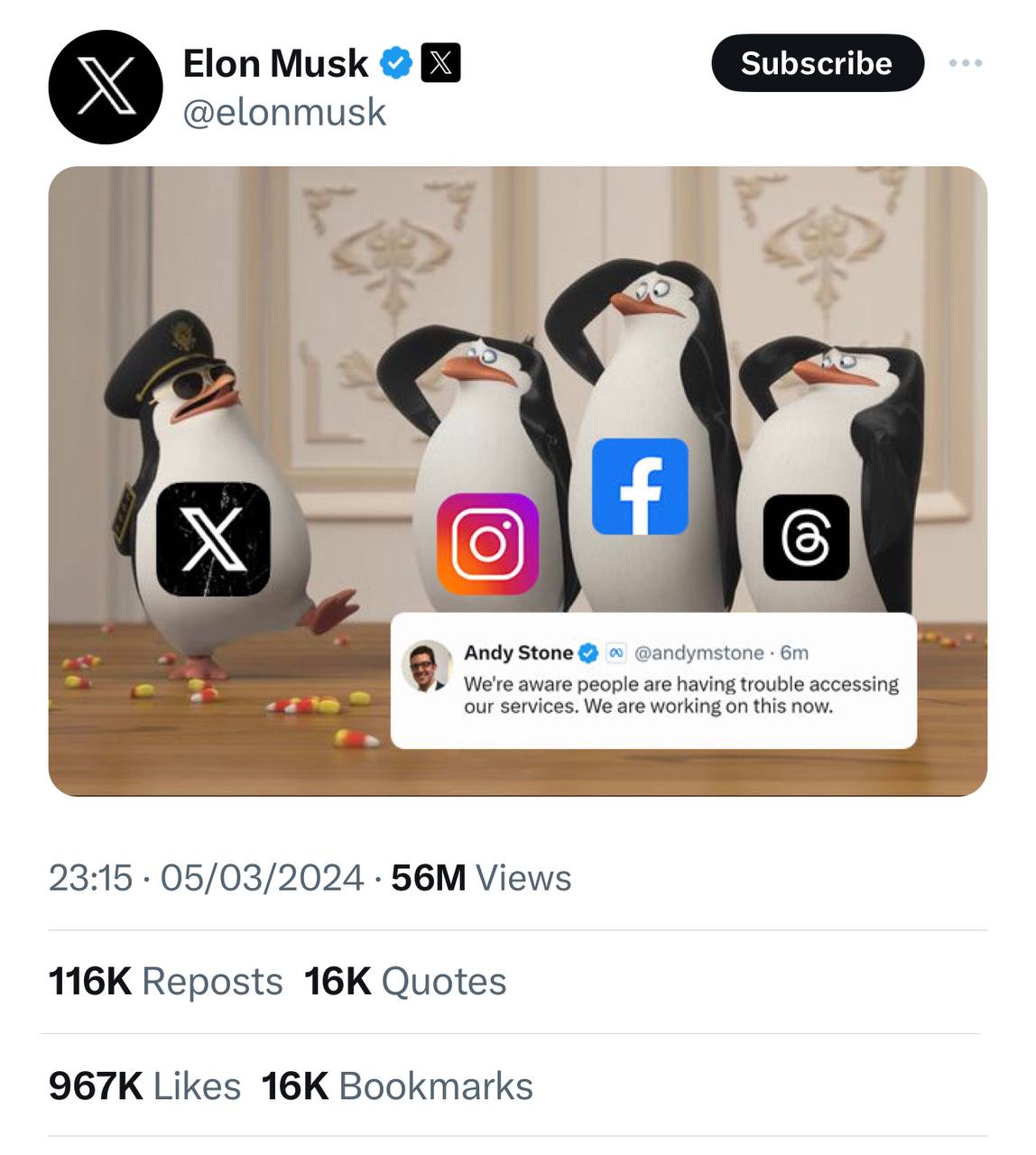This screenshot has width=1036, height=1155.
Task: Click the X logo on the penguin
Action: 213,539
